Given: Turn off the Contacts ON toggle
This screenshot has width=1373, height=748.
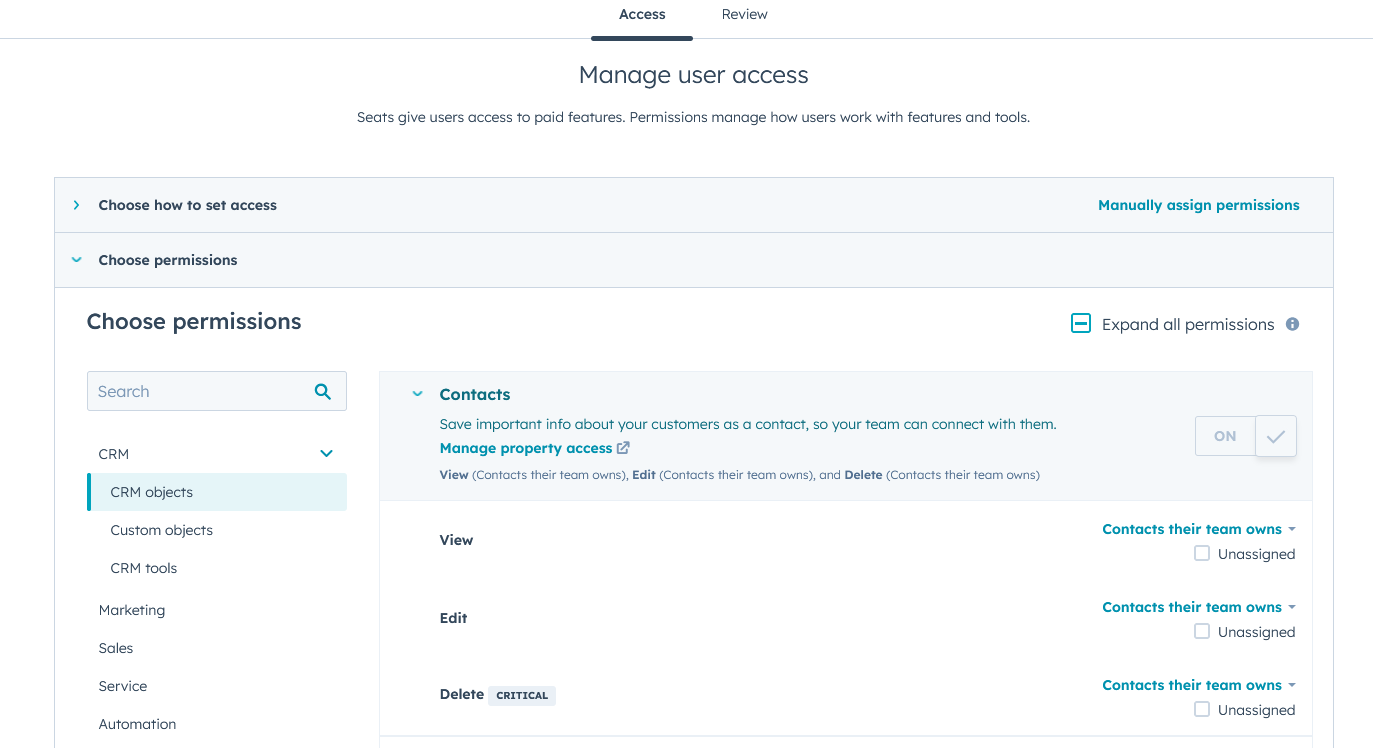Looking at the screenshot, I should pyautogui.click(x=1224, y=435).
